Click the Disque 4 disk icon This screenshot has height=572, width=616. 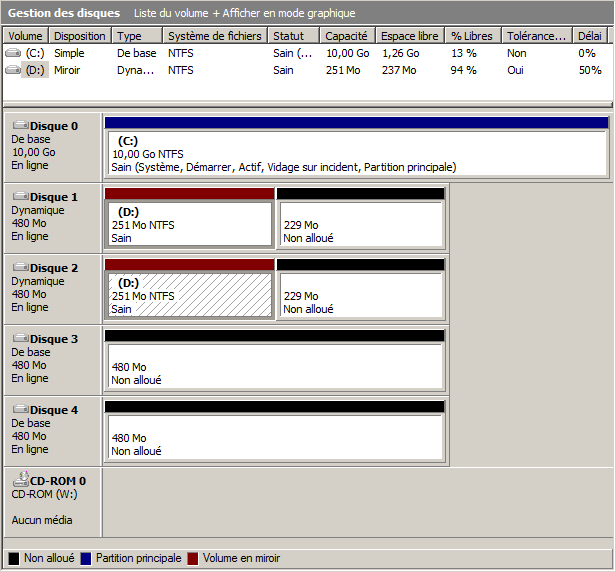(21, 410)
